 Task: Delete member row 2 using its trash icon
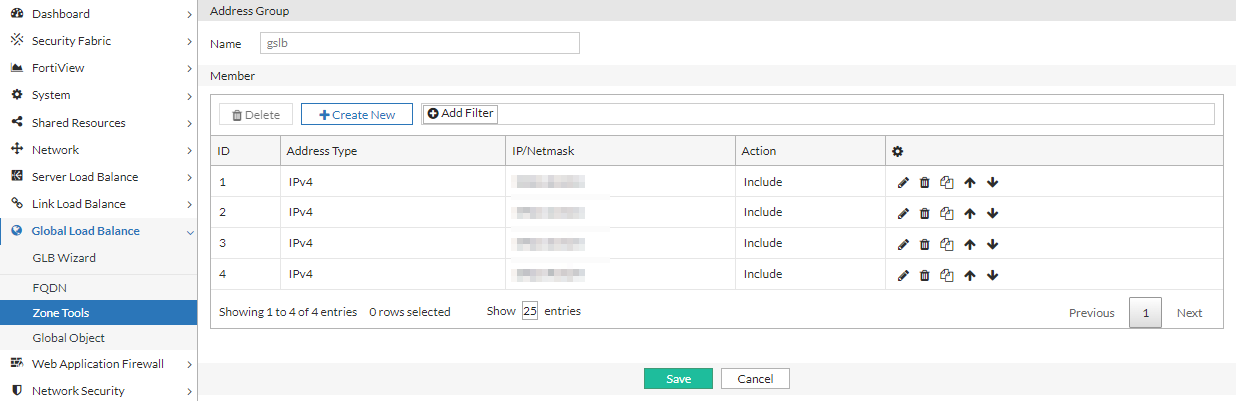pos(925,213)
